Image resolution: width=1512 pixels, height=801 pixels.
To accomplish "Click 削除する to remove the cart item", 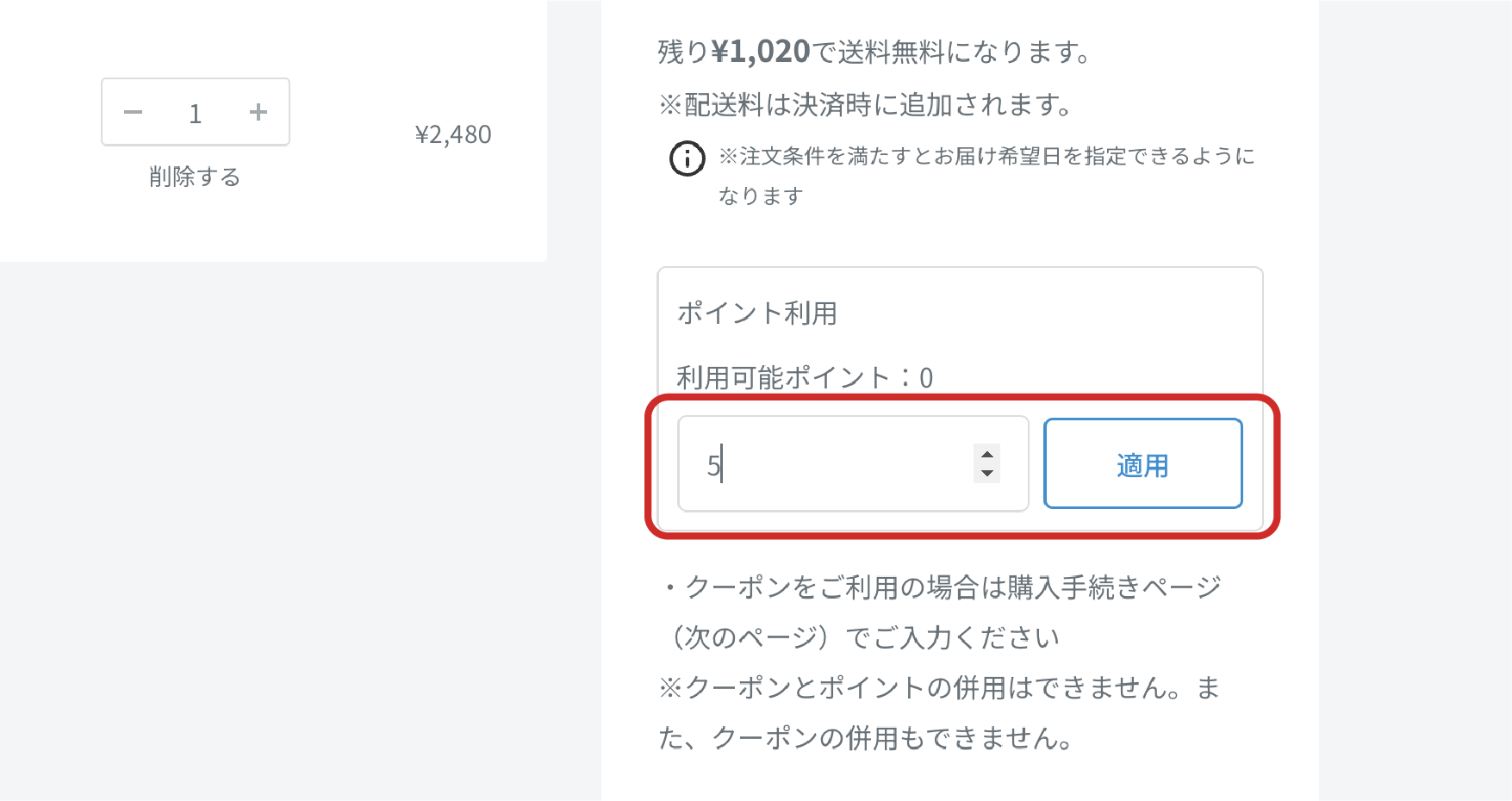I will click(x=195, y=177).
